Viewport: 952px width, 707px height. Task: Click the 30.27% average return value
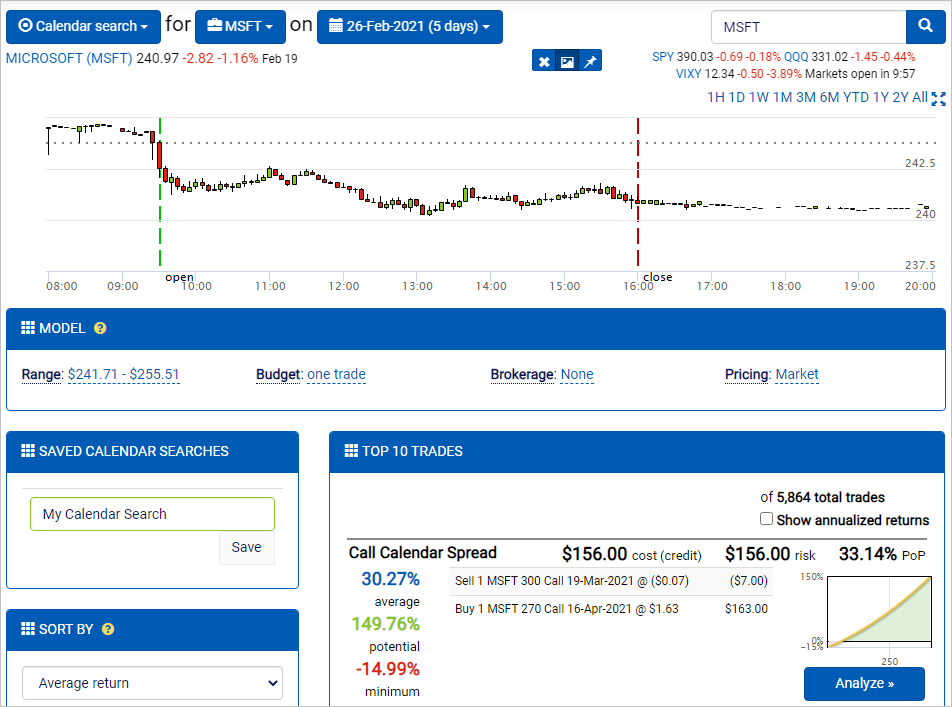click(x=390, y=579)
